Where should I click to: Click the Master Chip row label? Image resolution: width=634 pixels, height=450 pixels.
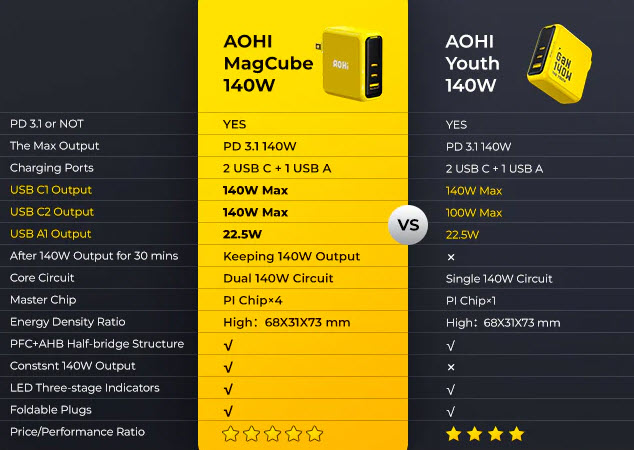tap(44, 300)
